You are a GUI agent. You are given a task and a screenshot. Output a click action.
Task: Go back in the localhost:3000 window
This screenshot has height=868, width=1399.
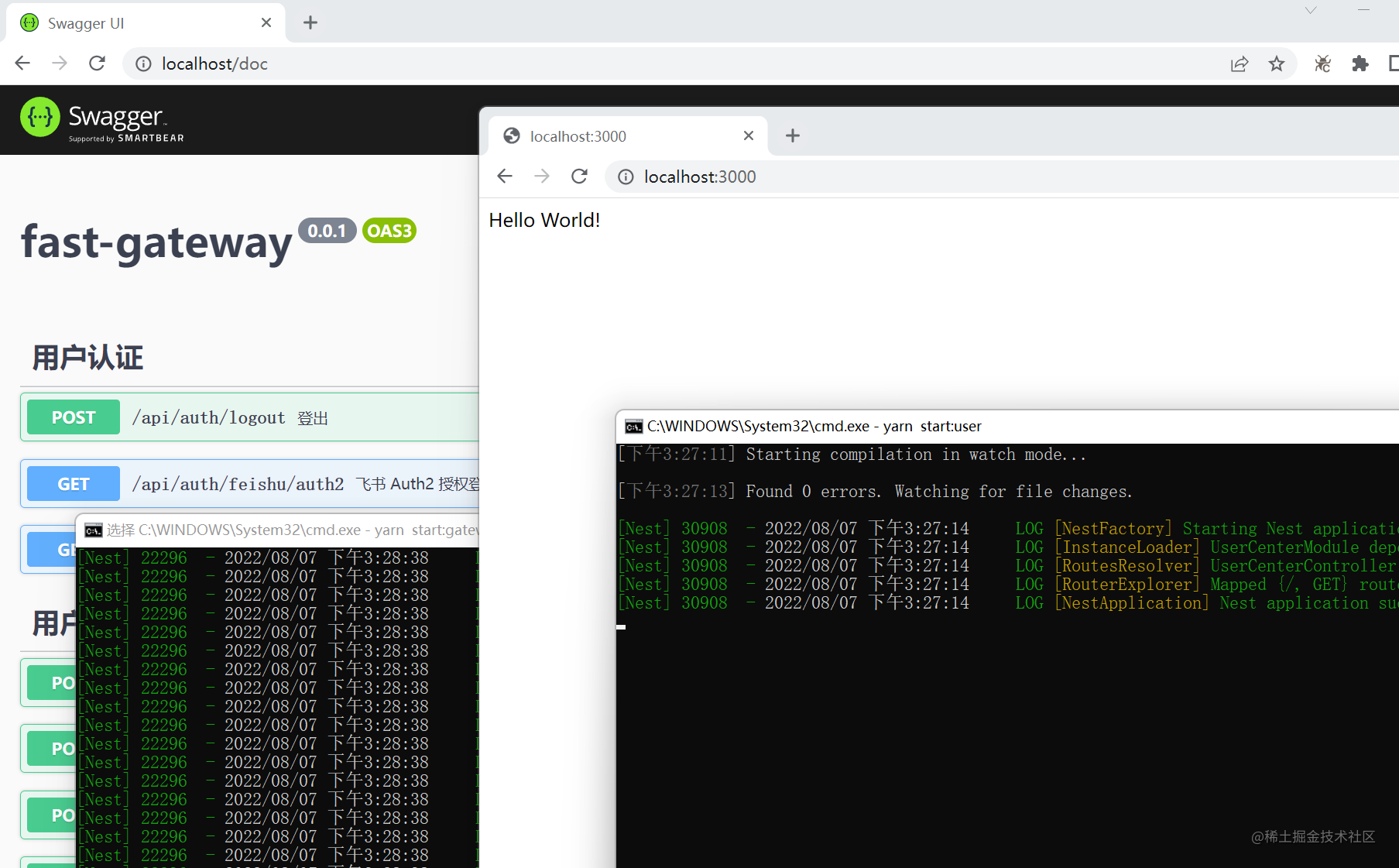tap(505, 177)
